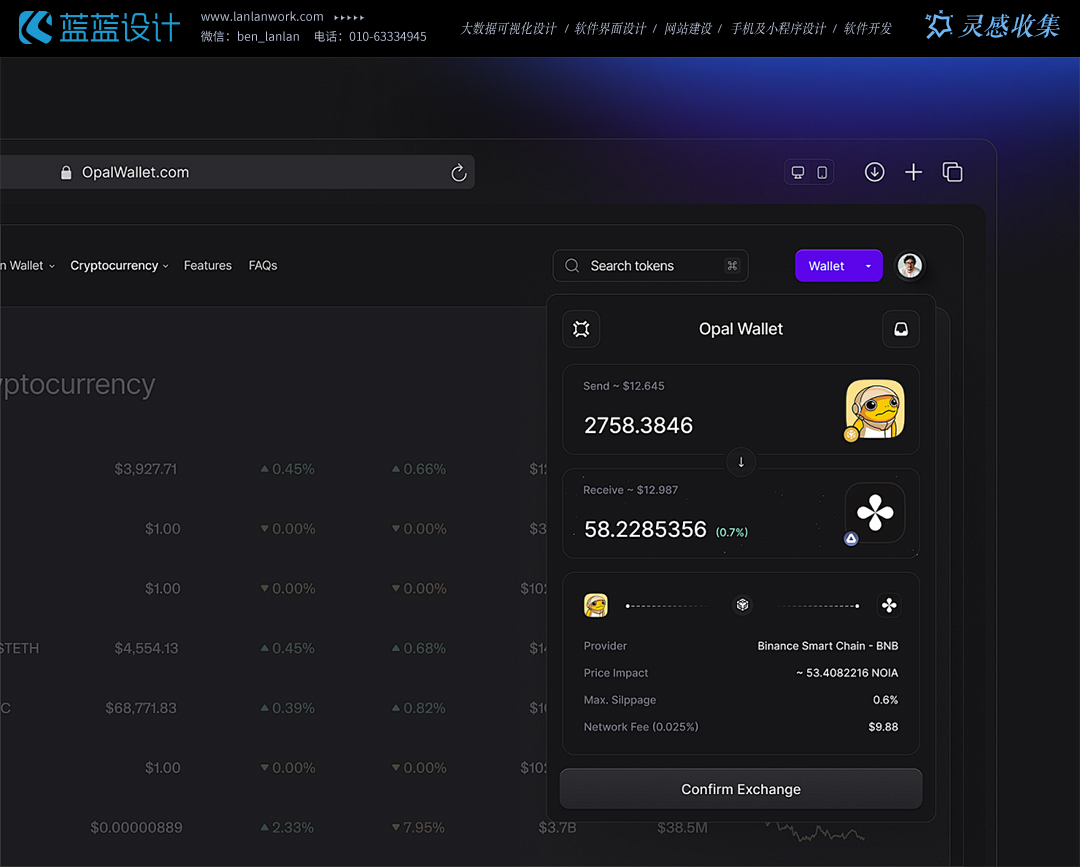Click the swap direction arrow between Send and Receive
Viewport: 1080px width, 867px height.
coord(741,462)
